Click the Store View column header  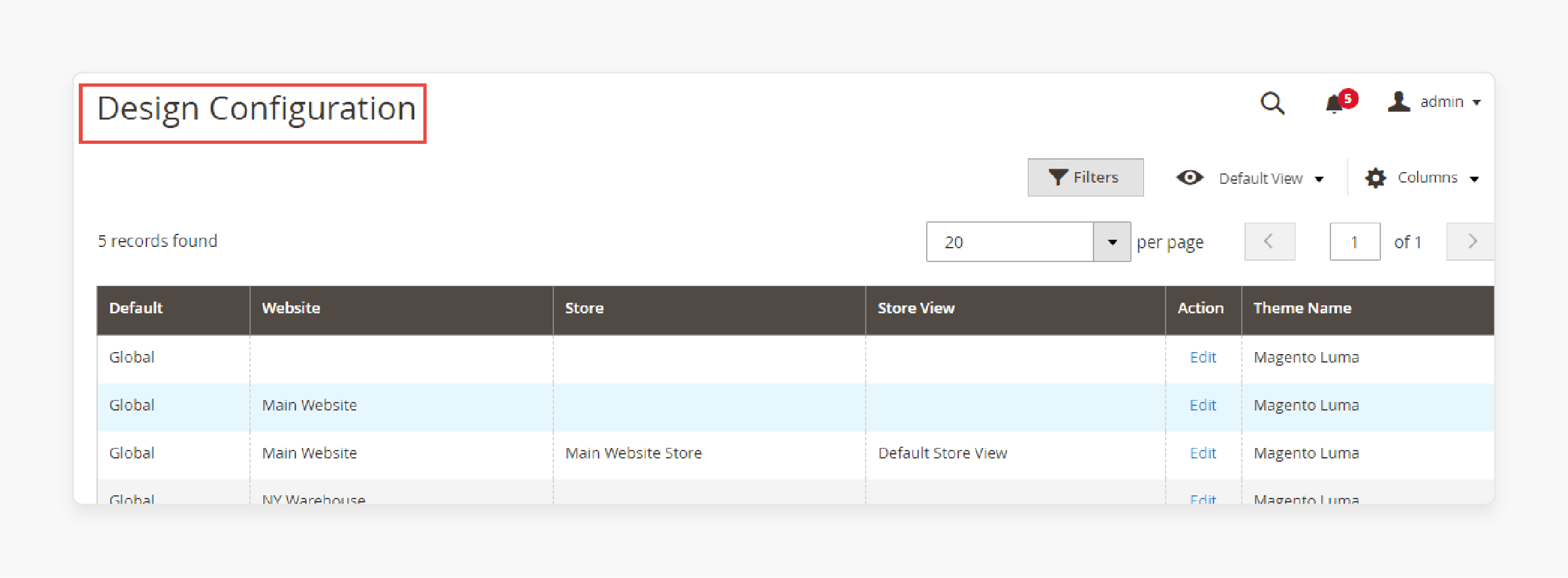1015,309
